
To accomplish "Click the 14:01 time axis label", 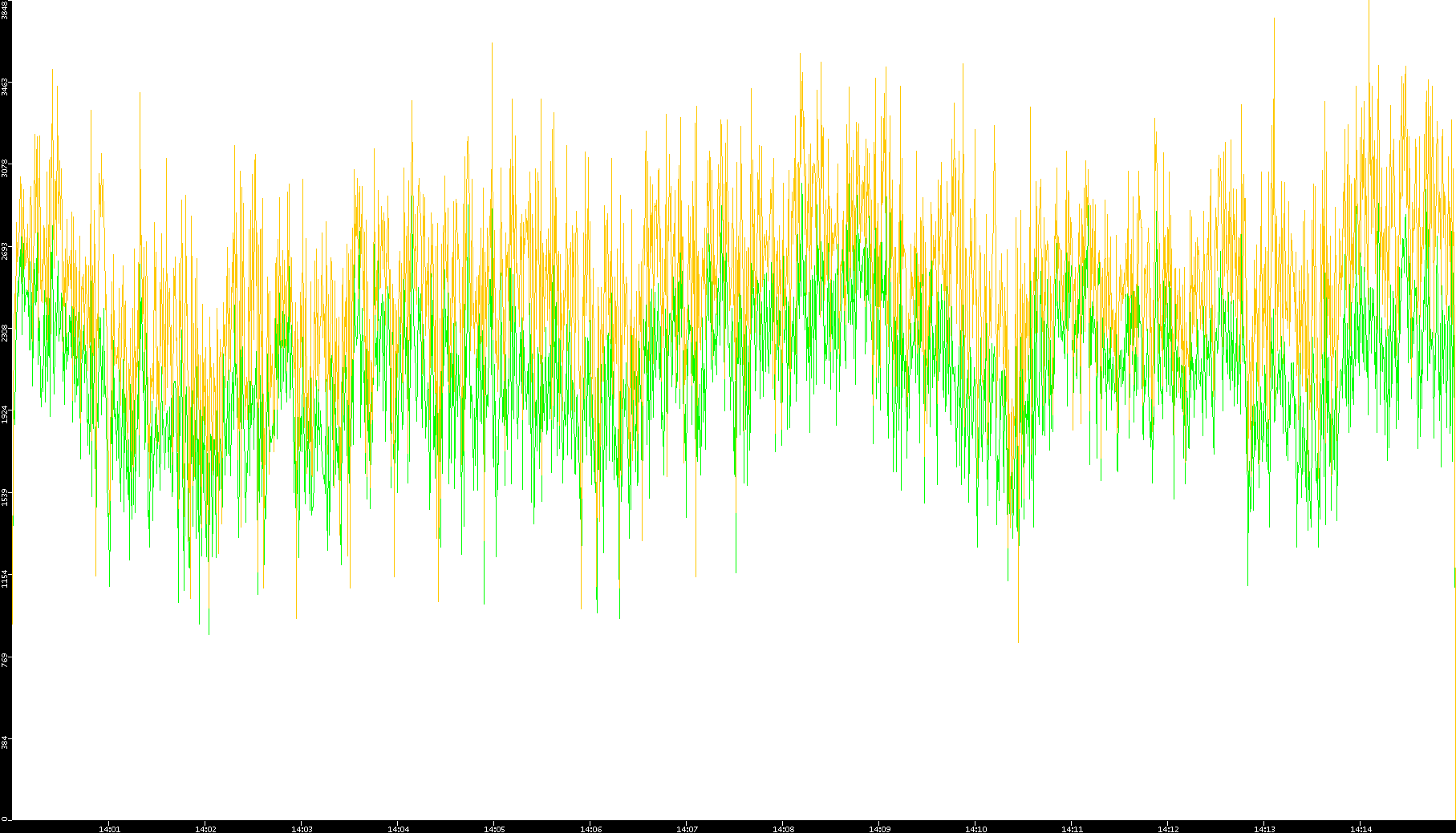I will pos(109,829).
